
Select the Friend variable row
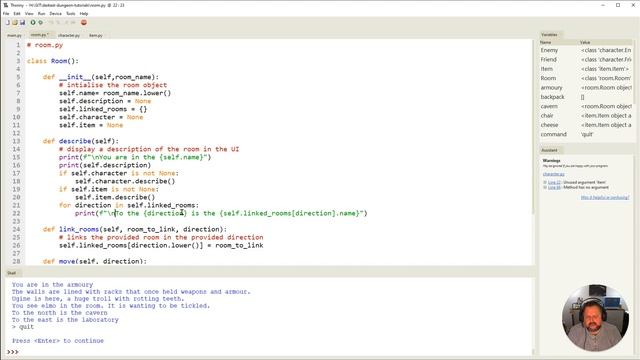point(585,60)
